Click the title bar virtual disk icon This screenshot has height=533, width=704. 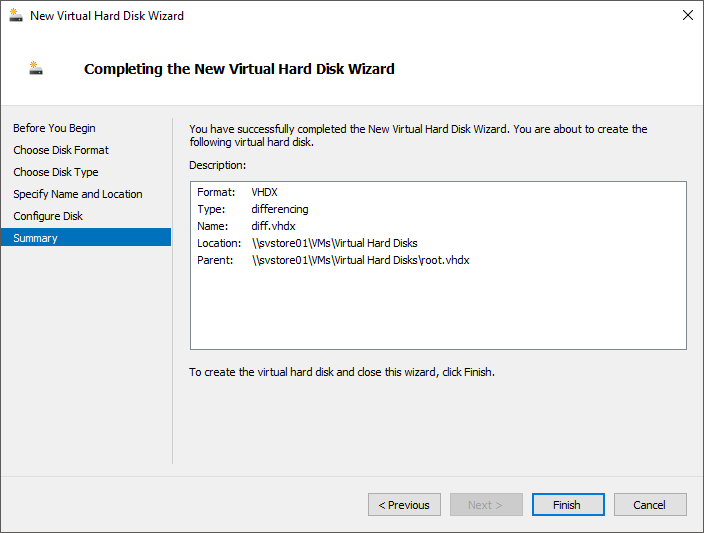[x=16, y=15]
